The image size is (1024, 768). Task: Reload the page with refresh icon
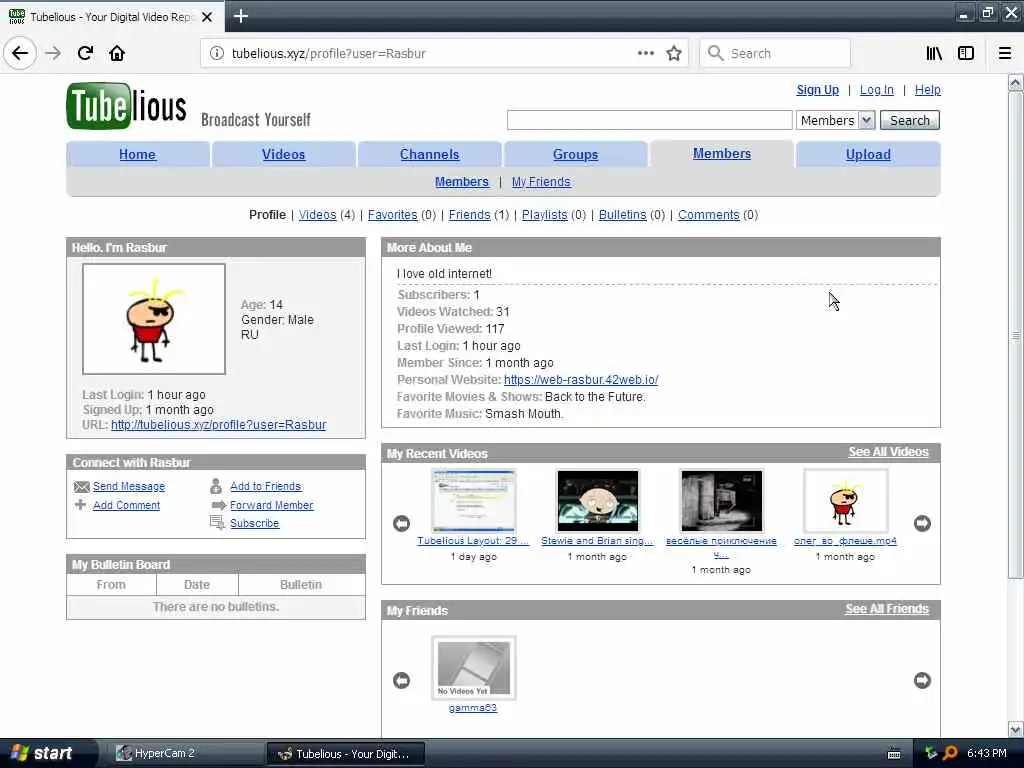(85, 53)
